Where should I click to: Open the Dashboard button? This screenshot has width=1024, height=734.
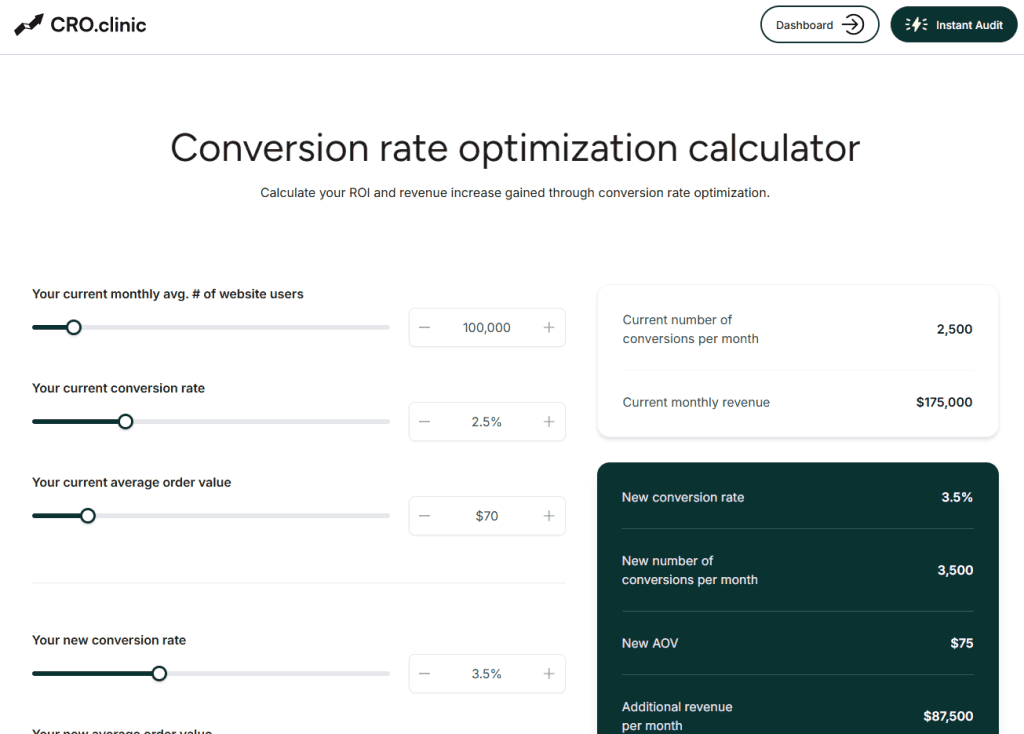coord(818,25)
